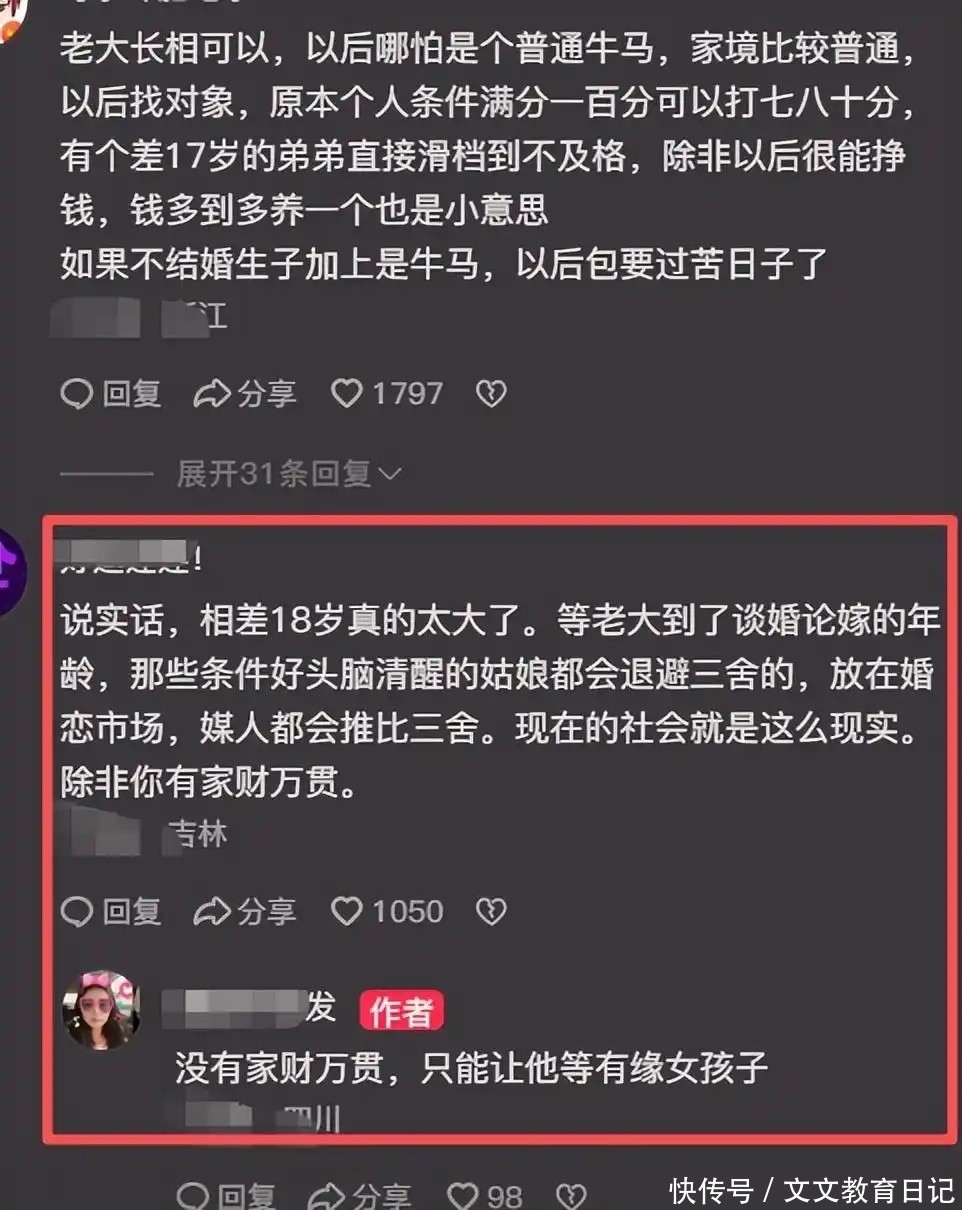Reply to the author's bottom comment
This screenshot has width=962, height=1210.
(x=226, y=1195)
